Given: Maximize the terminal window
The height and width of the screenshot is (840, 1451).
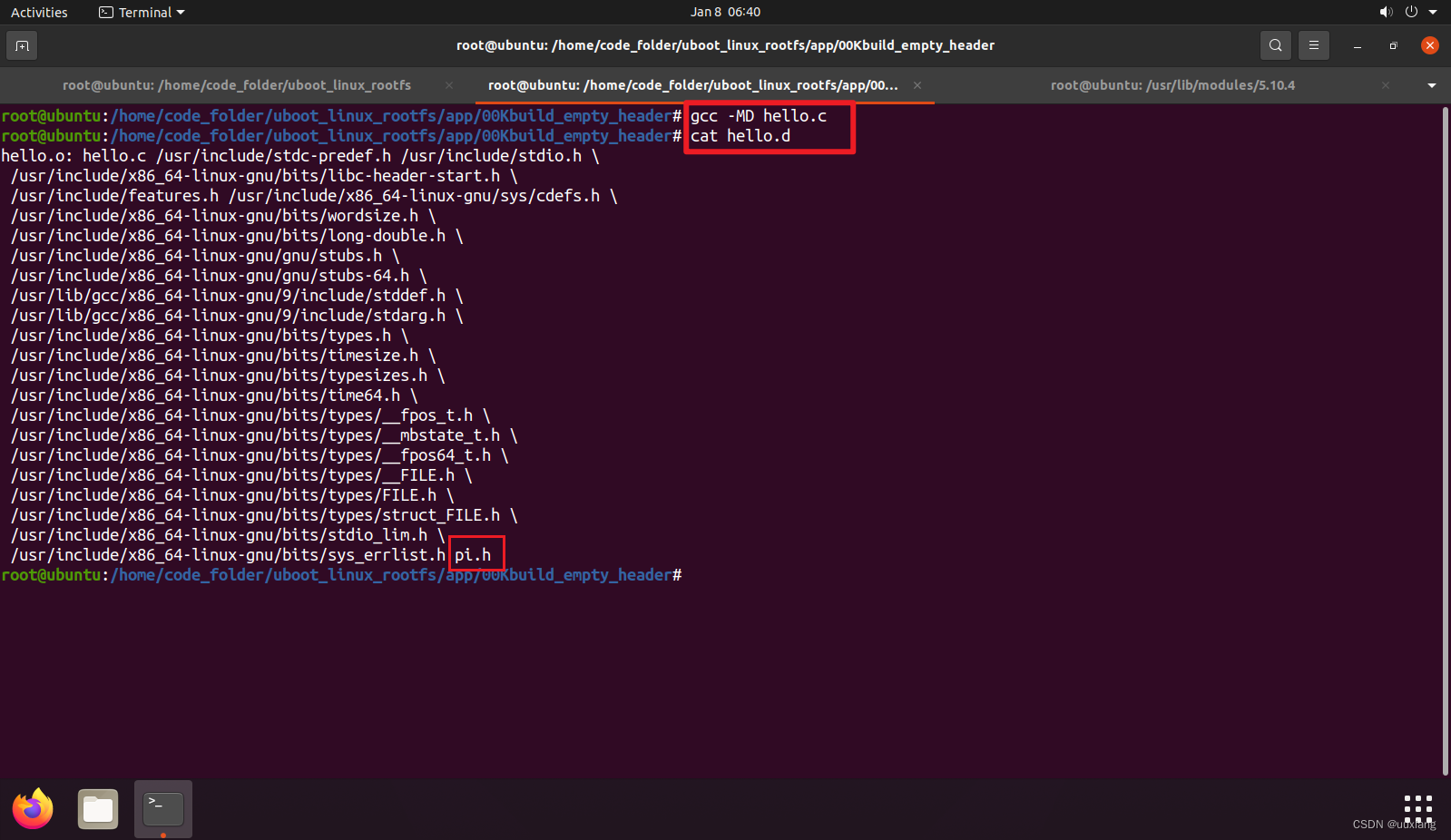Looking at the screenshot, I should [1393, 45].
